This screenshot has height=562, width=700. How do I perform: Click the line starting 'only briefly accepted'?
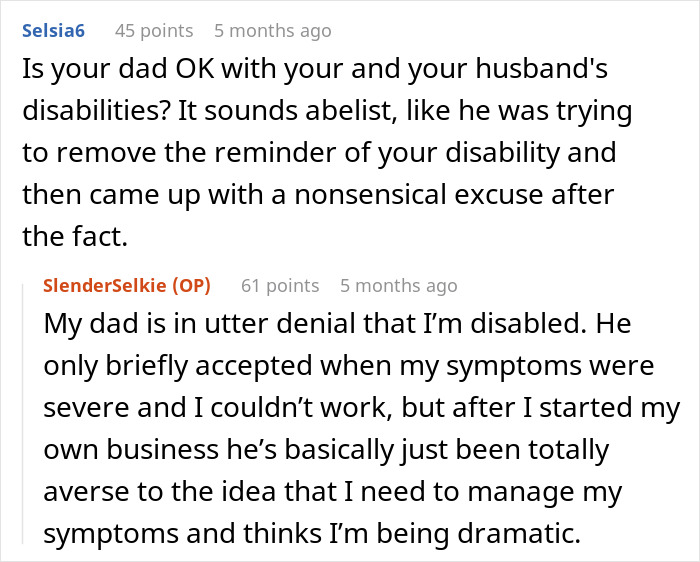click(348, 367)
